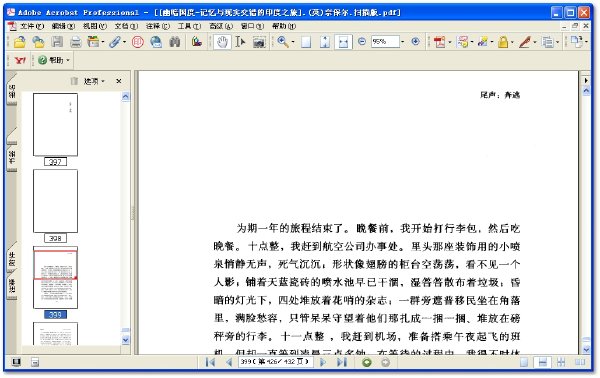The width and height of the screenshot is (600, 378).
Task: Open the 文档 menu
Action: tap(126, 26)
